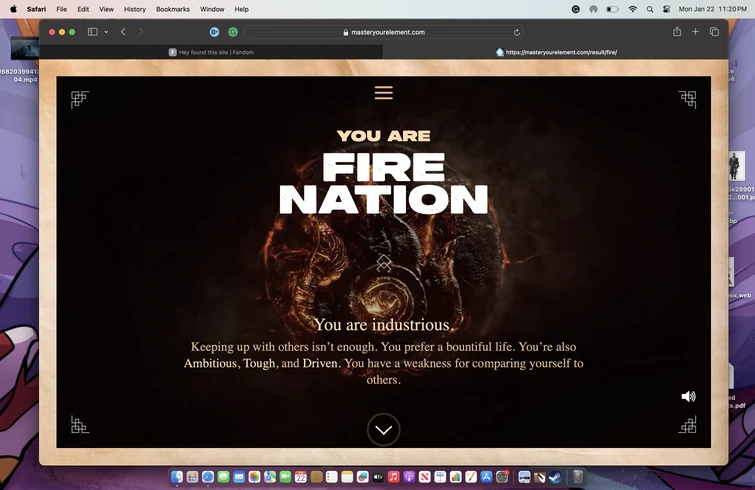Click the date and time Mon Jan 22

[713, 9]
